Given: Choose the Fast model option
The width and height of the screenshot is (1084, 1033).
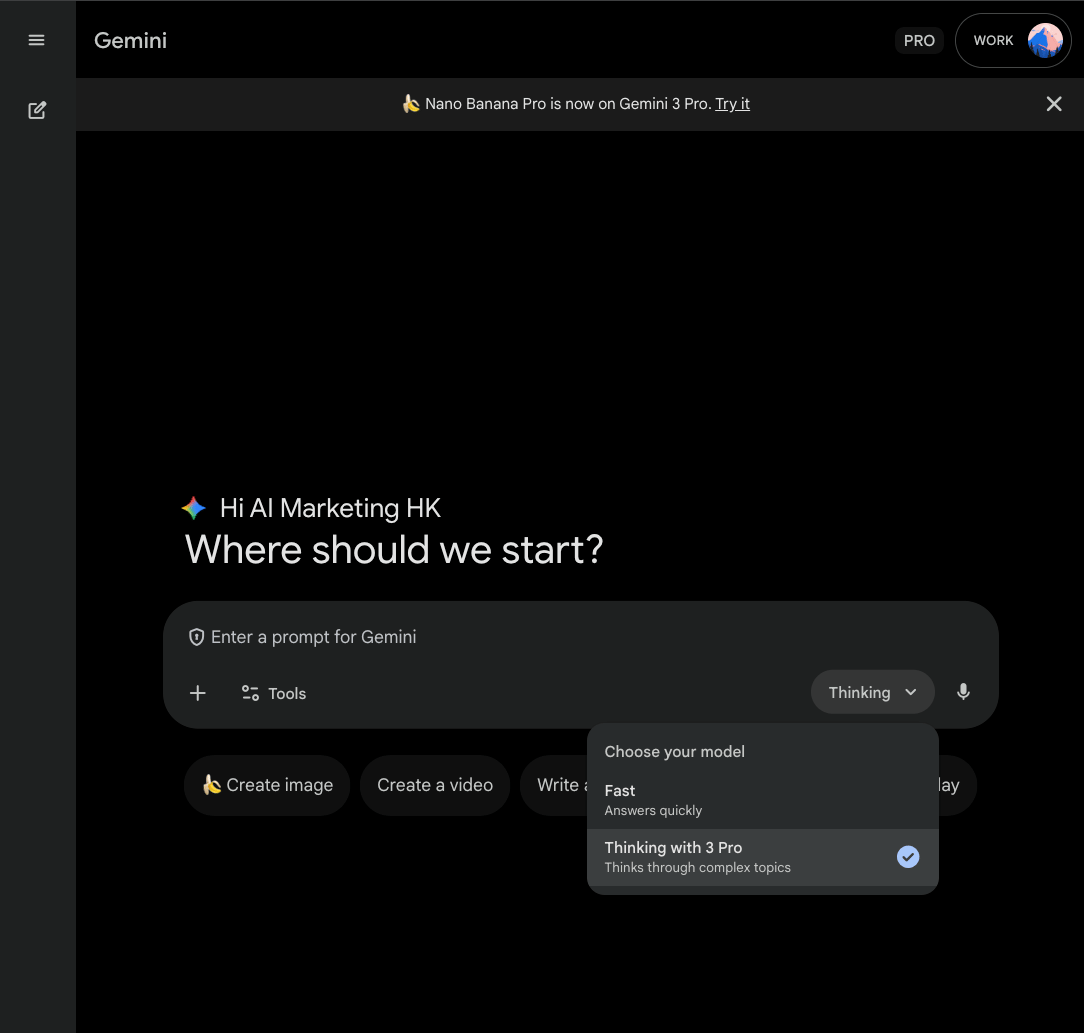Looking at the screenshot, I should [x=763, y=800].
